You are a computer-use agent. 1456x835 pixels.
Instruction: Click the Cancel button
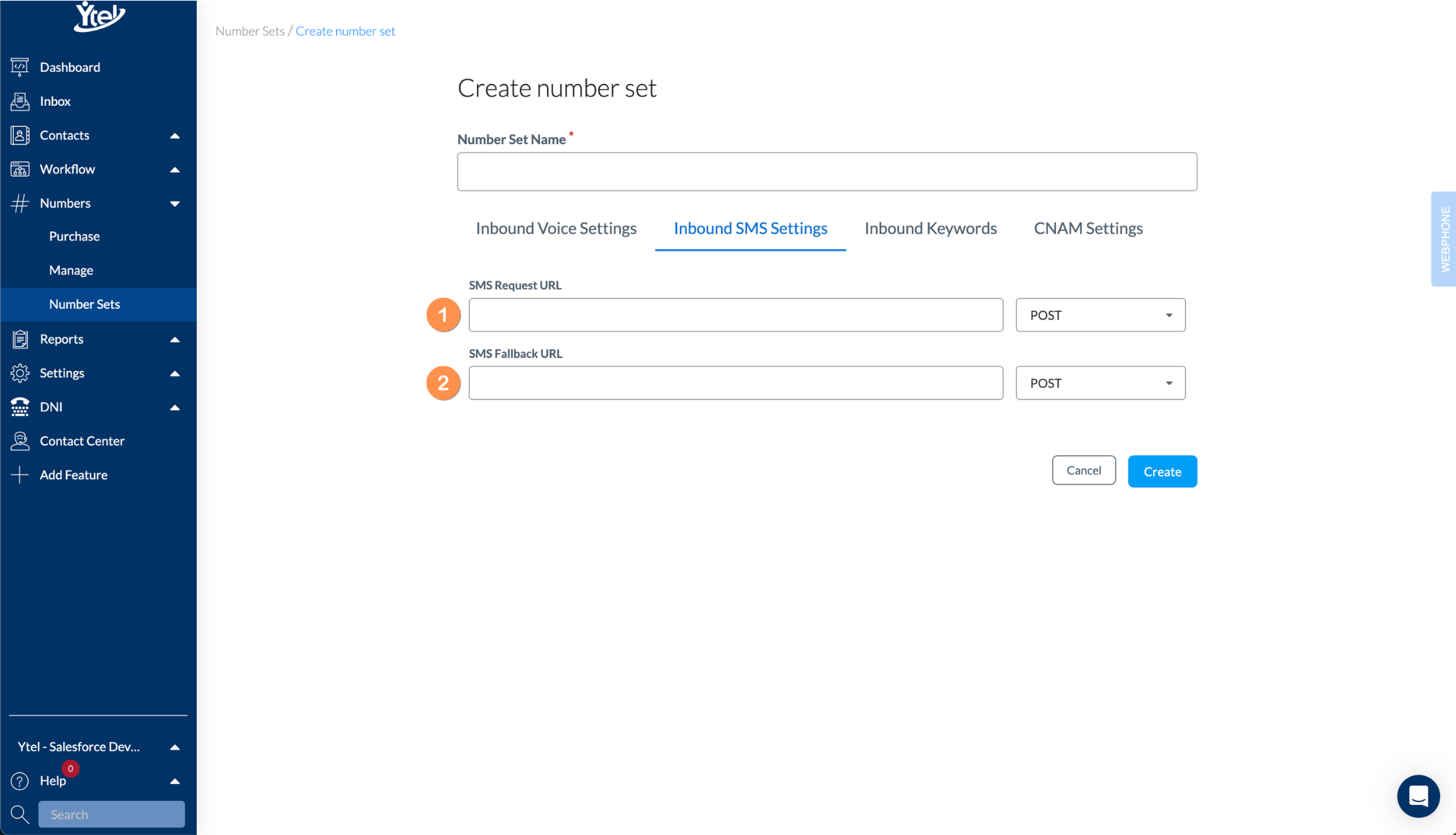click(1083, 470)
